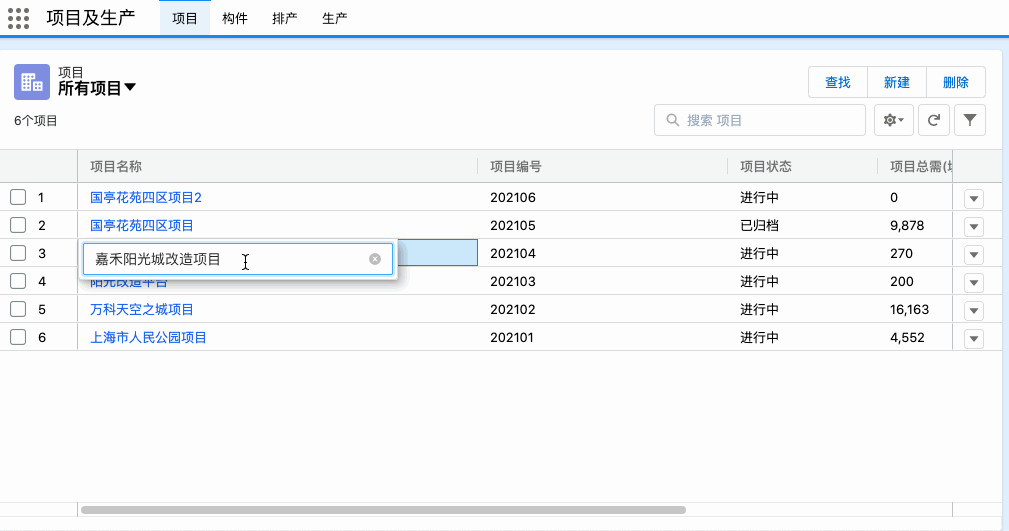Open row actions menu for project 202104
Screen dimensions: 1009x531
(x=974, y=254)
